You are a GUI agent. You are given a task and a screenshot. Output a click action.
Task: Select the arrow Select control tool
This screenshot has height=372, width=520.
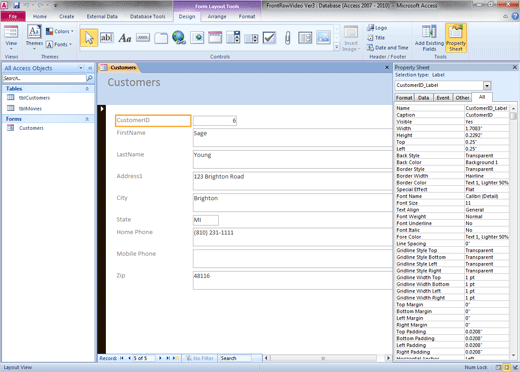click(x=89, y=38)
